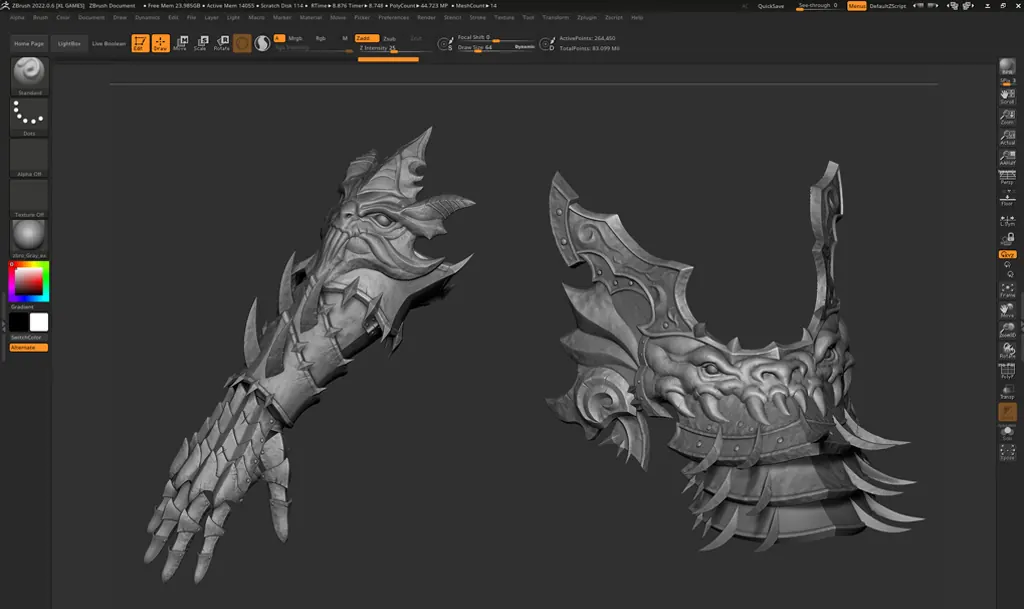Toggle the Zadd button
The width and height of the screenshot is (1024, 609).
point(366,39)
